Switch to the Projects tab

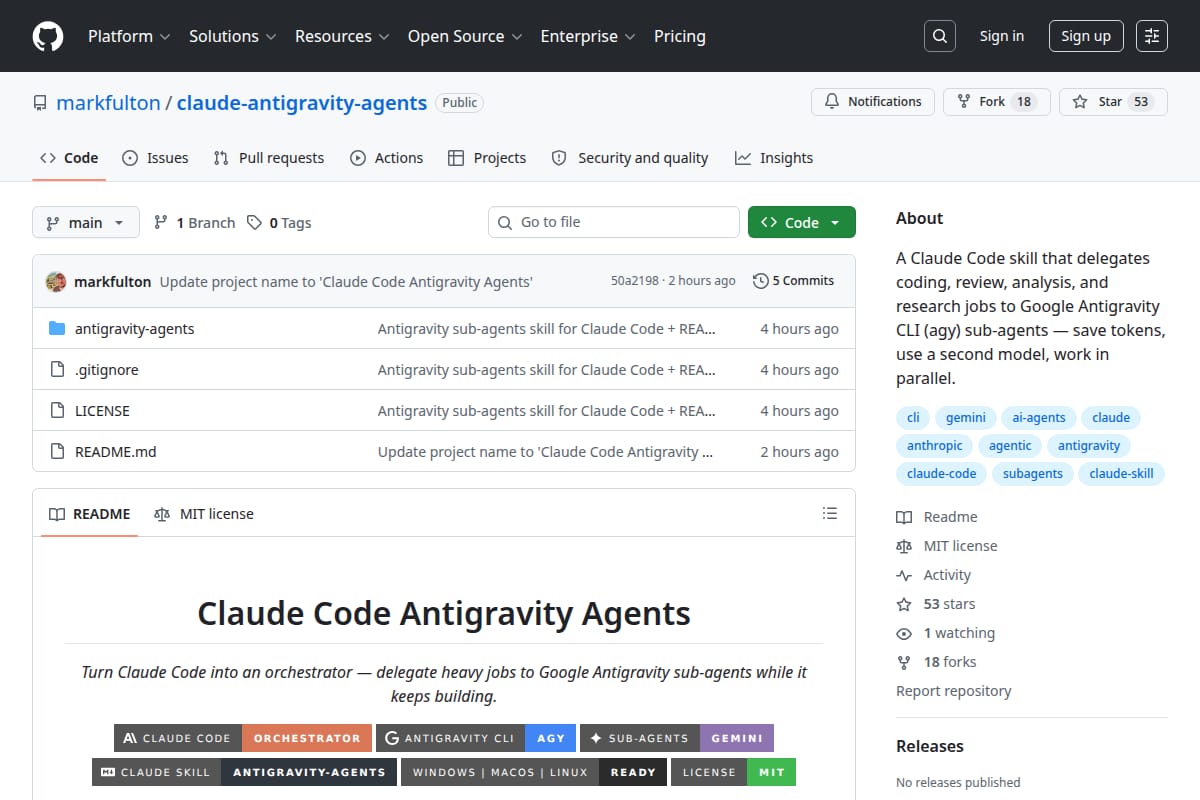click(x=487, y=158)
